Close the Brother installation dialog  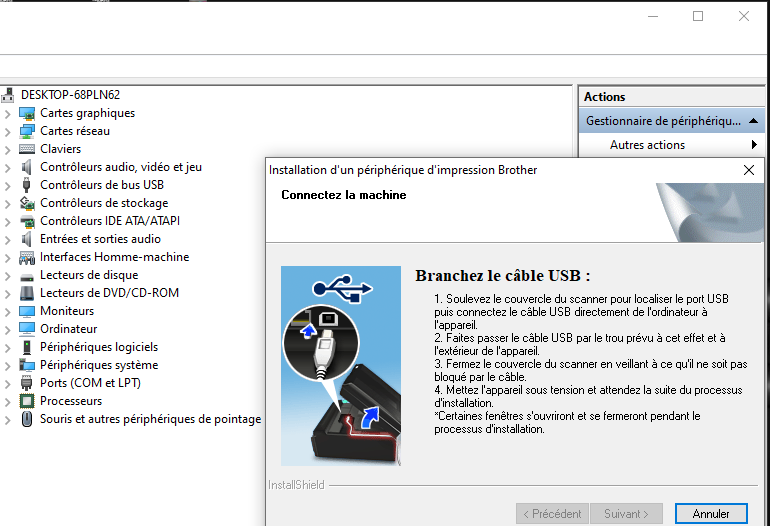pyautogui.click(x=749, y=170)
